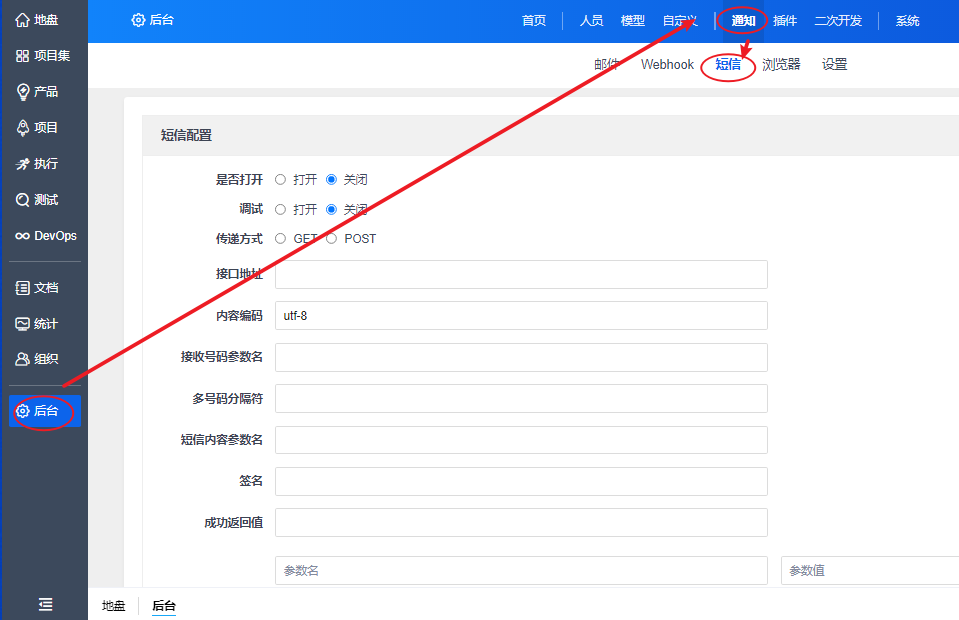The image size is (959, 620).
Task: Open DevOps from the sidebar
Action: (46, 236)
